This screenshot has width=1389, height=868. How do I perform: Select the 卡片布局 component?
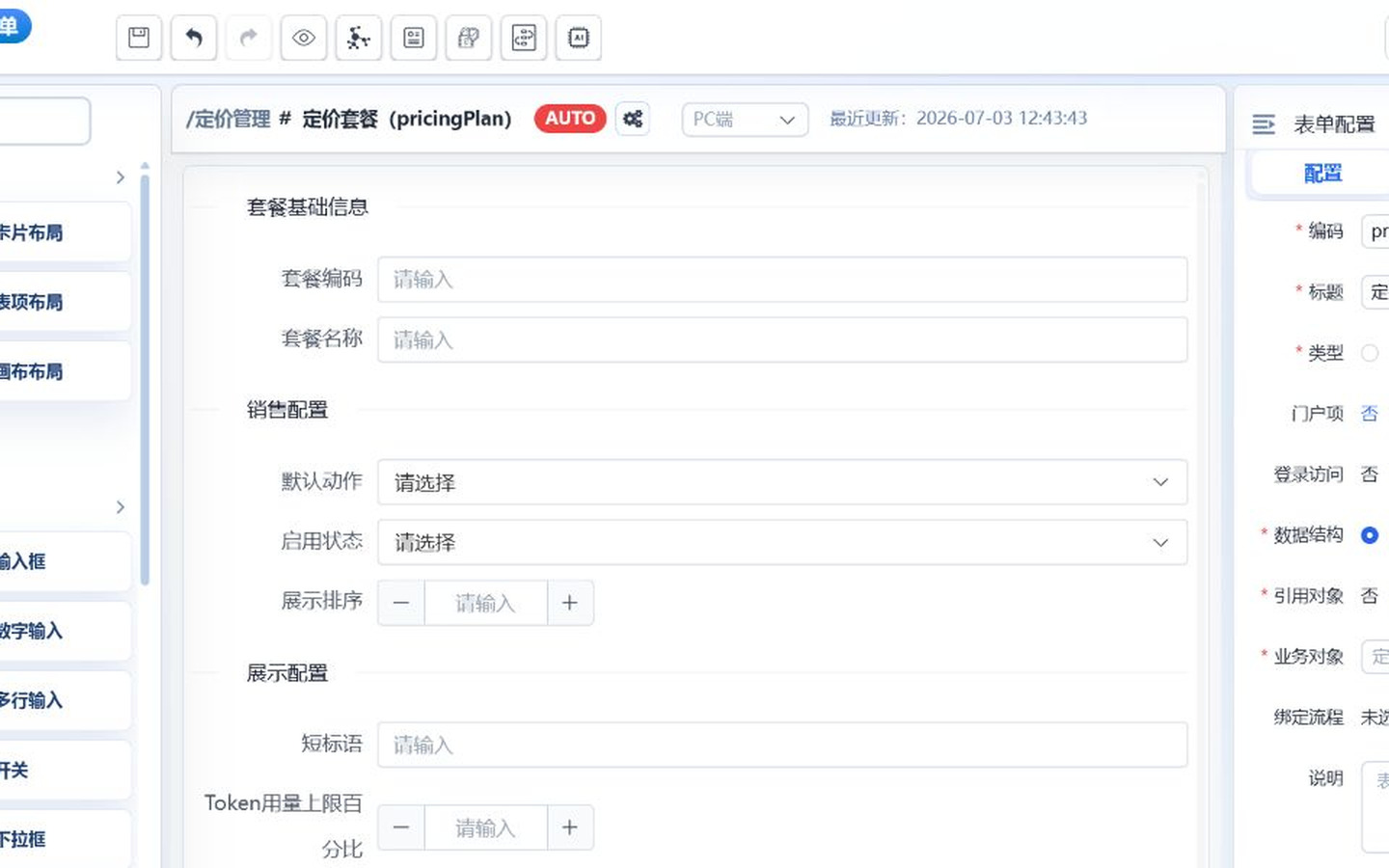coord(64,232)
